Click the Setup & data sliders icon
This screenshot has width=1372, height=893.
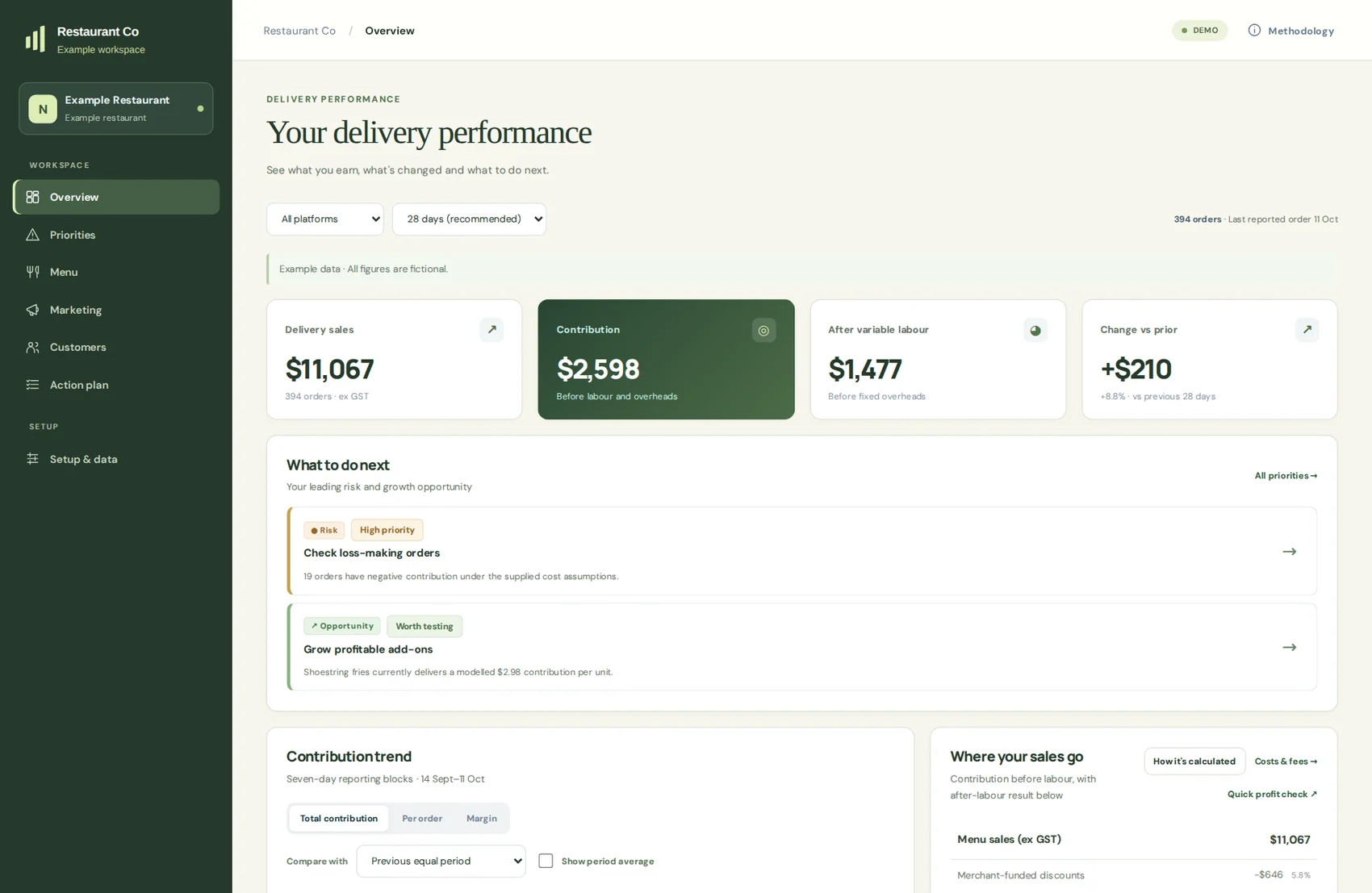(32, 459)
